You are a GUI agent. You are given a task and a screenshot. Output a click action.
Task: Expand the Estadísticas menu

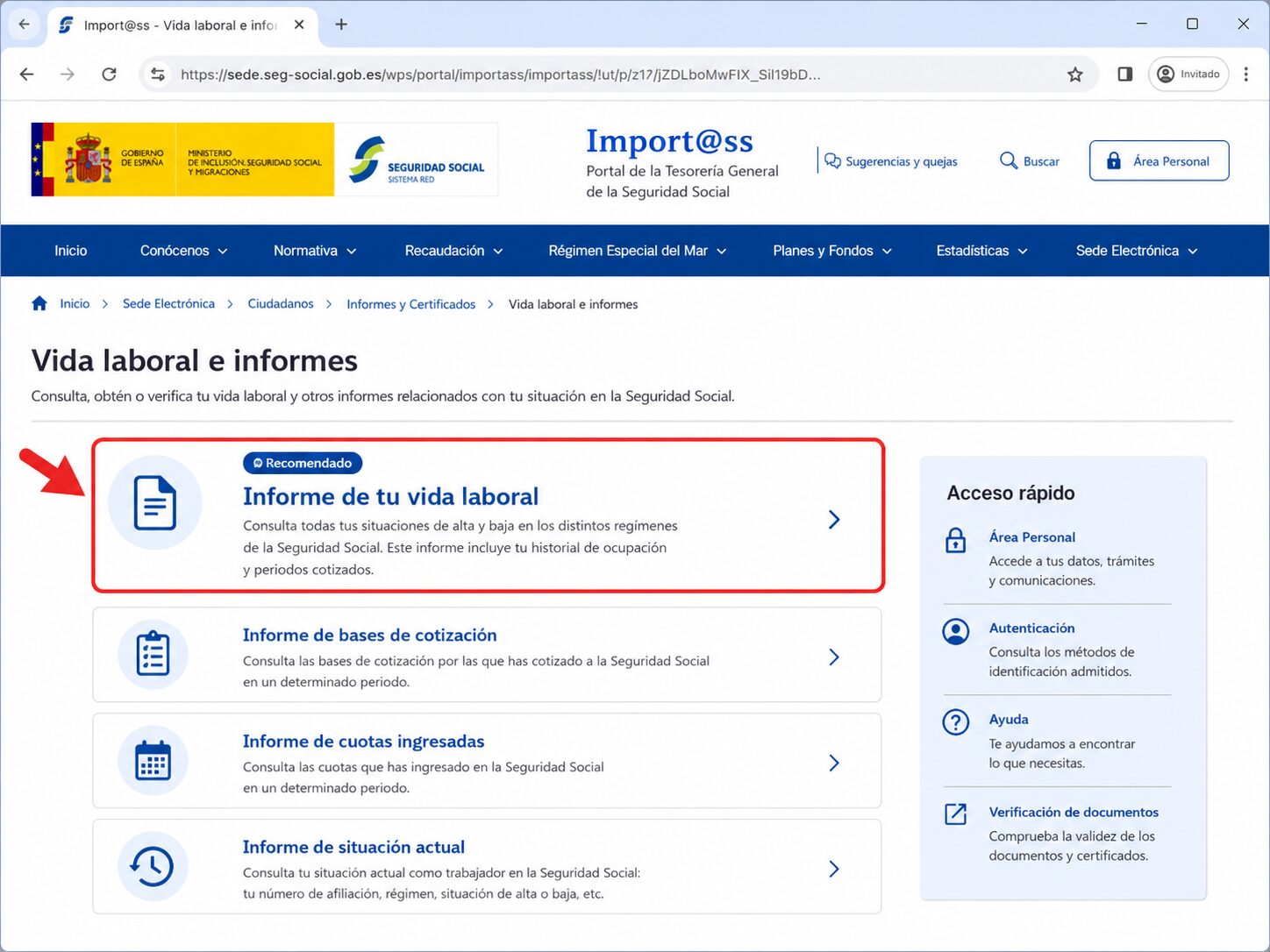pyautogui.click(x=981, y=251)
